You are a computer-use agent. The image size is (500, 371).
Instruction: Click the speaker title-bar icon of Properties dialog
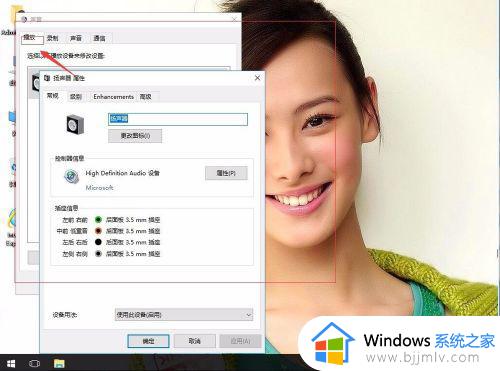point(47,78)
